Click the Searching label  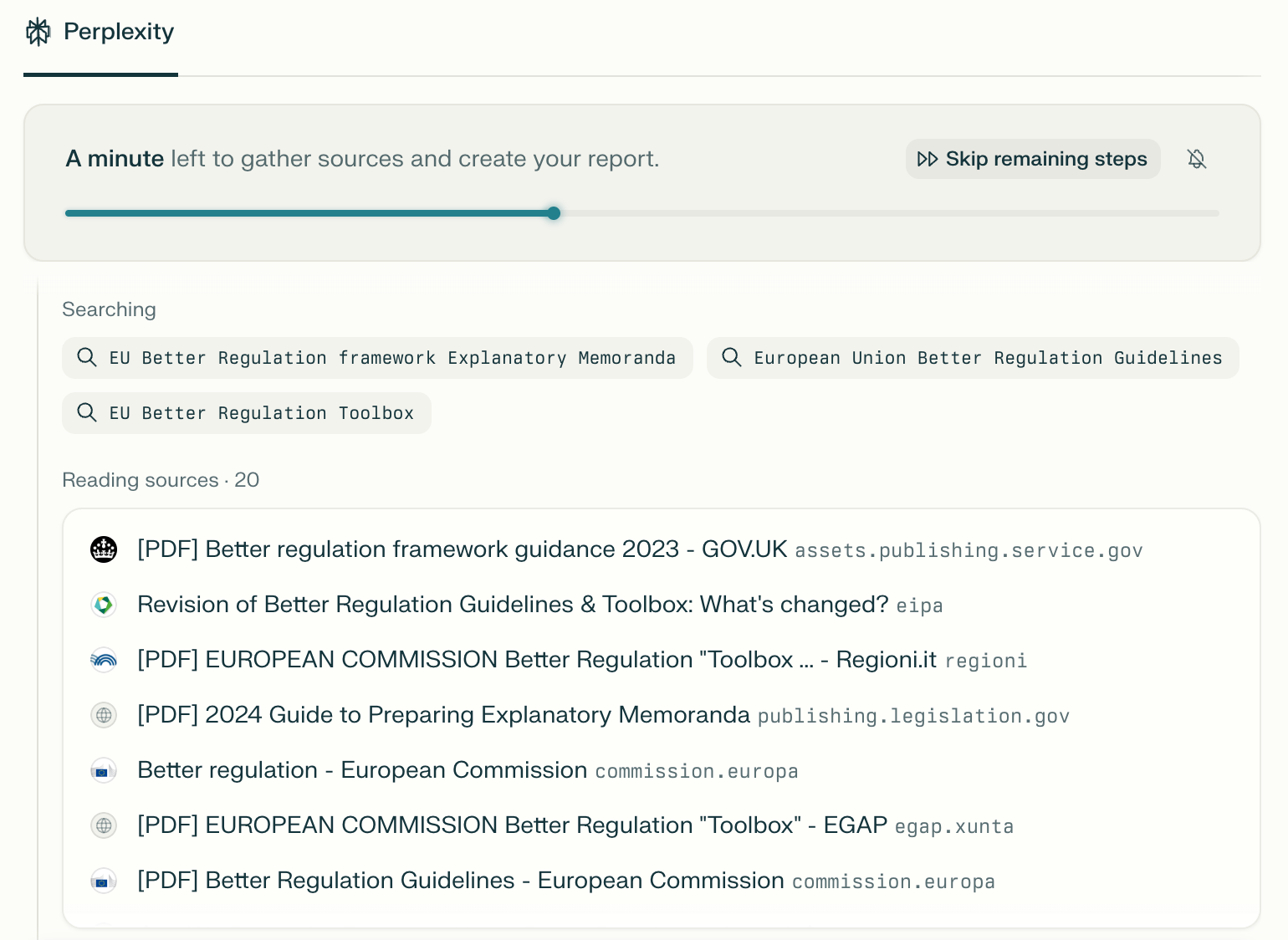tap(109, 309)
